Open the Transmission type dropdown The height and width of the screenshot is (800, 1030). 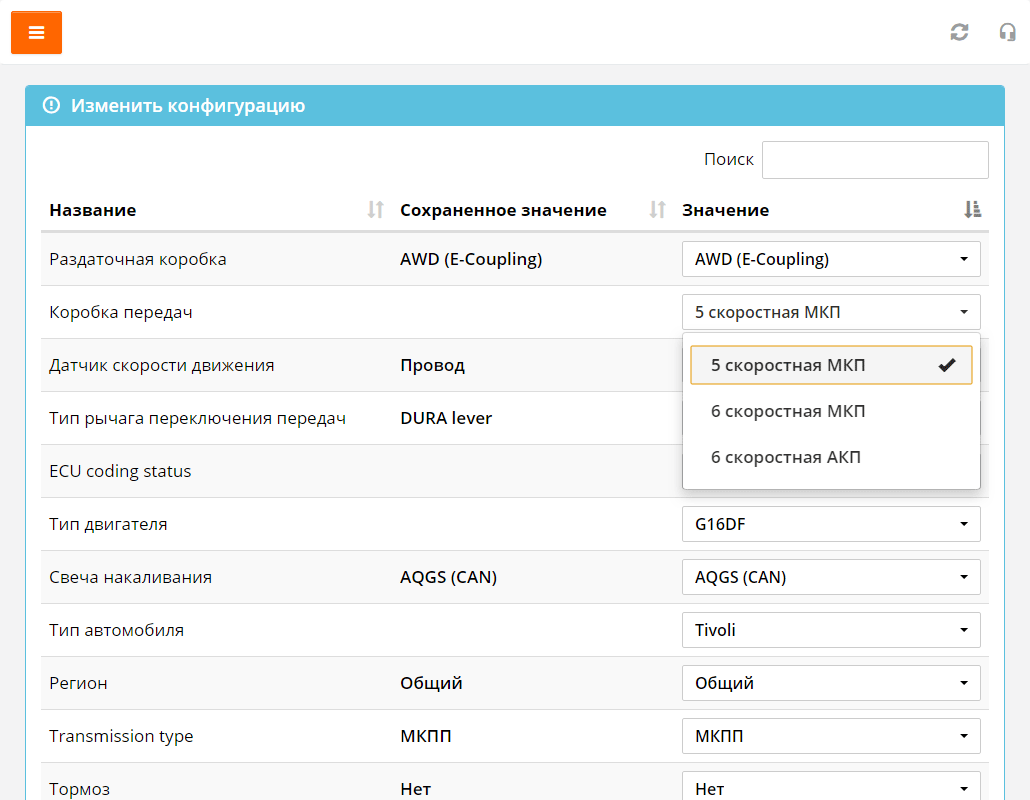click(830, 736)
